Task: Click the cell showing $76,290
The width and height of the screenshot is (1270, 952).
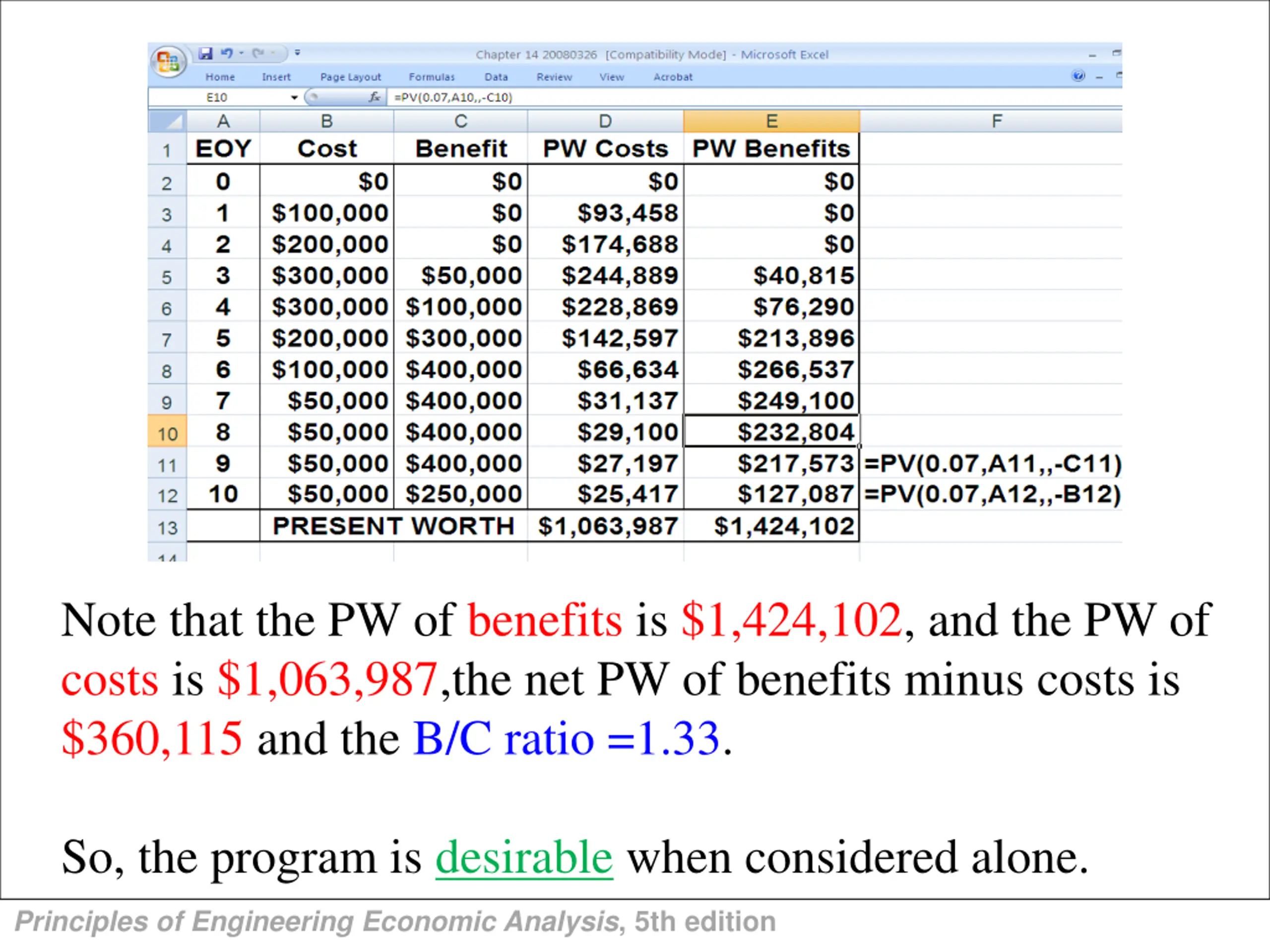Action: 771,307
